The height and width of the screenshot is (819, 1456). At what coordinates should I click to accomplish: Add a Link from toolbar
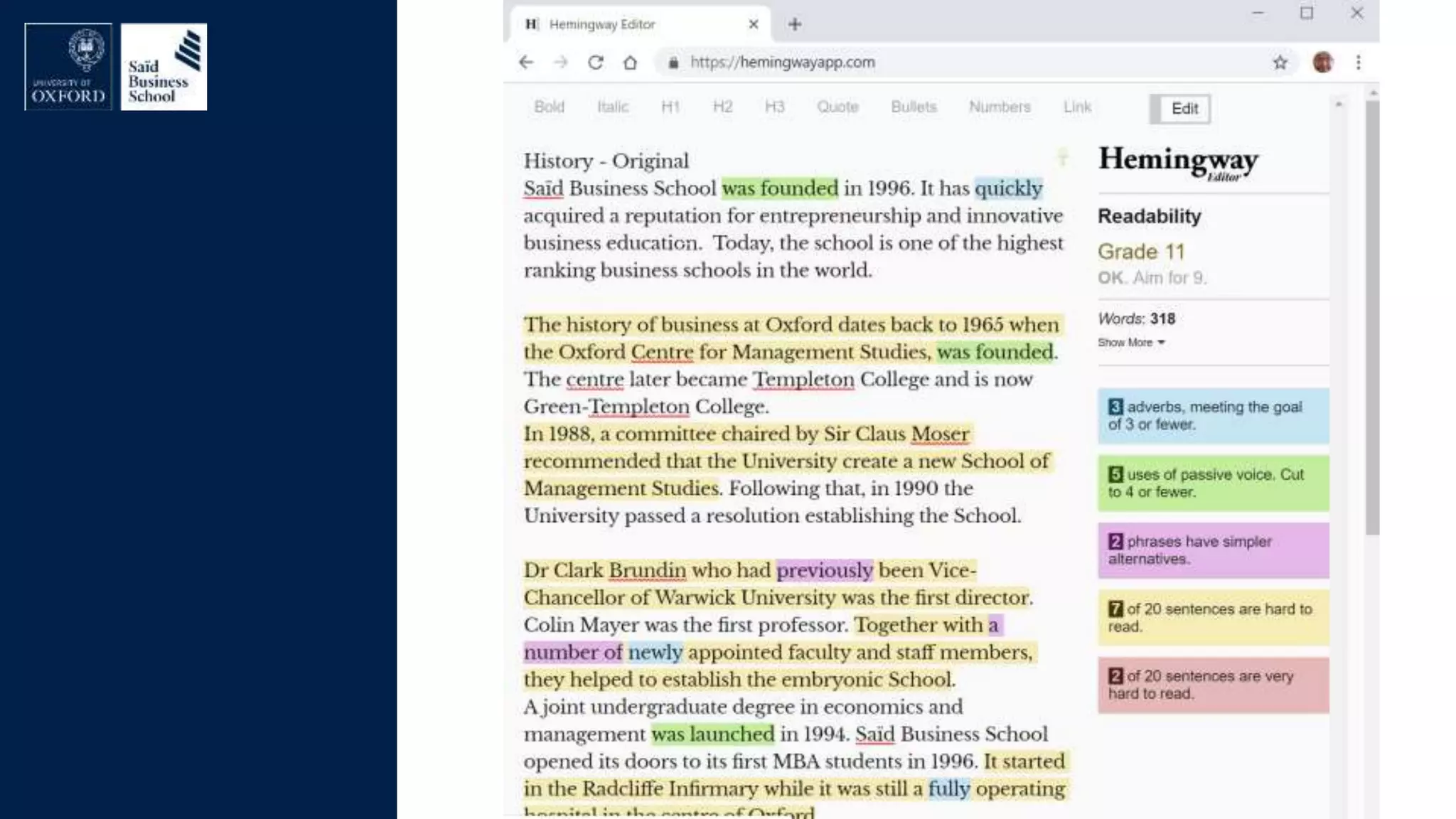click(1077, 107)
